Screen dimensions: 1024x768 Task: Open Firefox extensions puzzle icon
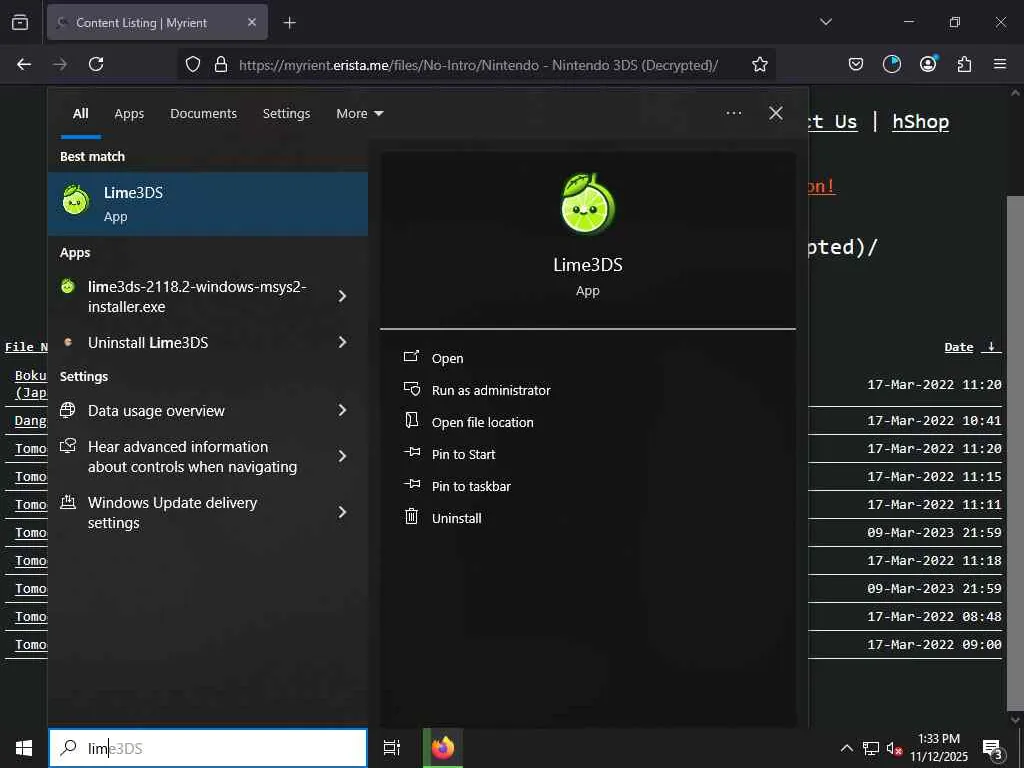click(964, 64)
